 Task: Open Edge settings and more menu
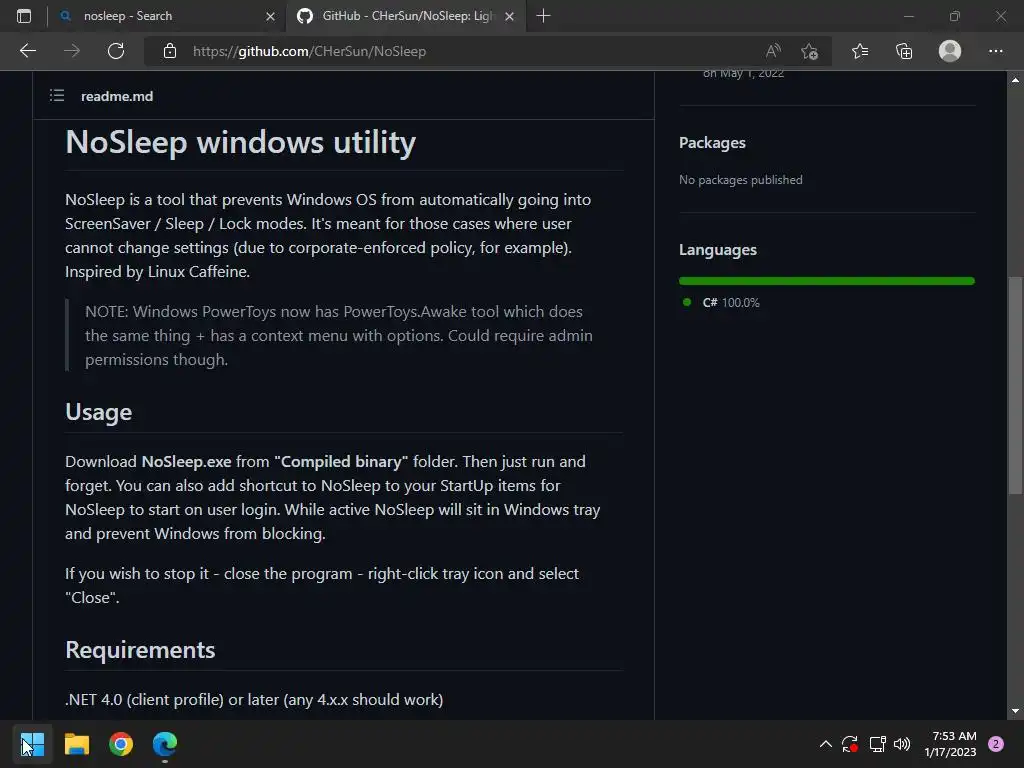[995, 51]
